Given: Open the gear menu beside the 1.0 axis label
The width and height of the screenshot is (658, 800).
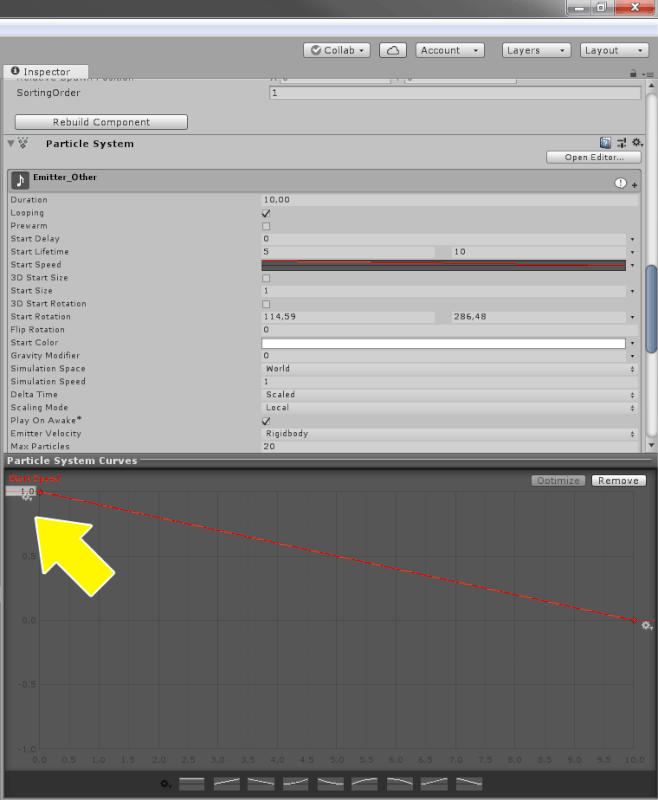Looking at the screenshot, I should [x=27, y=497].
